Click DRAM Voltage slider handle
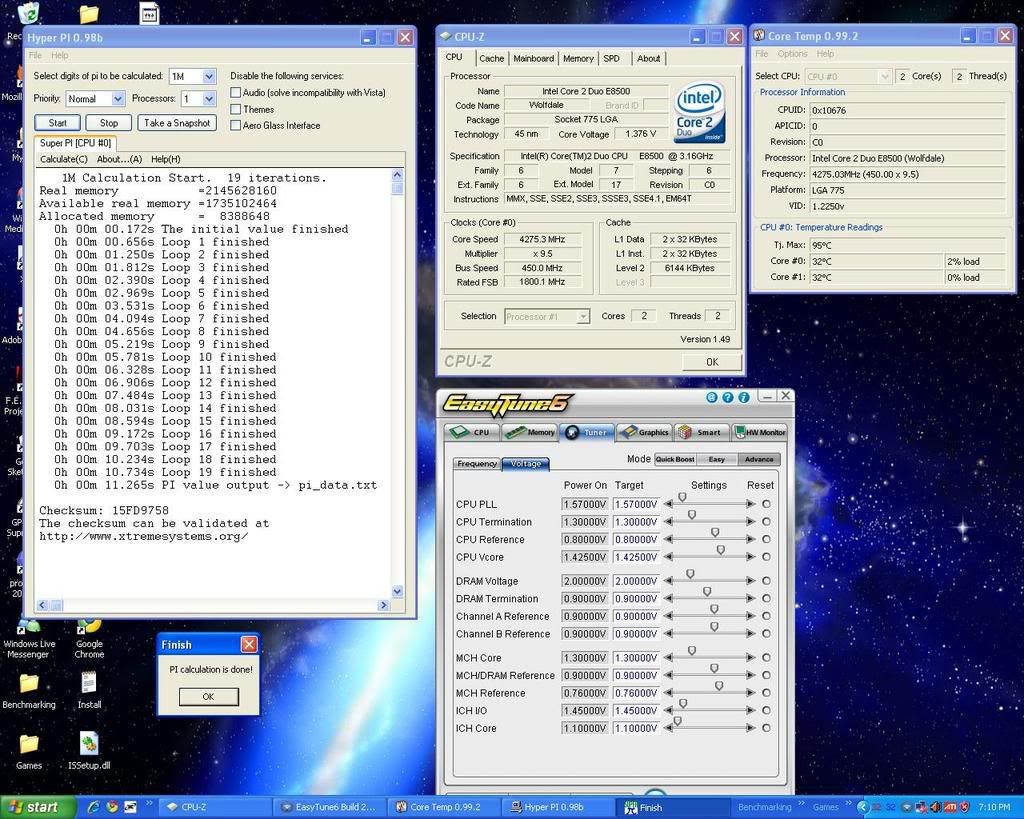The image size is (1024, 819). [690, 574]
